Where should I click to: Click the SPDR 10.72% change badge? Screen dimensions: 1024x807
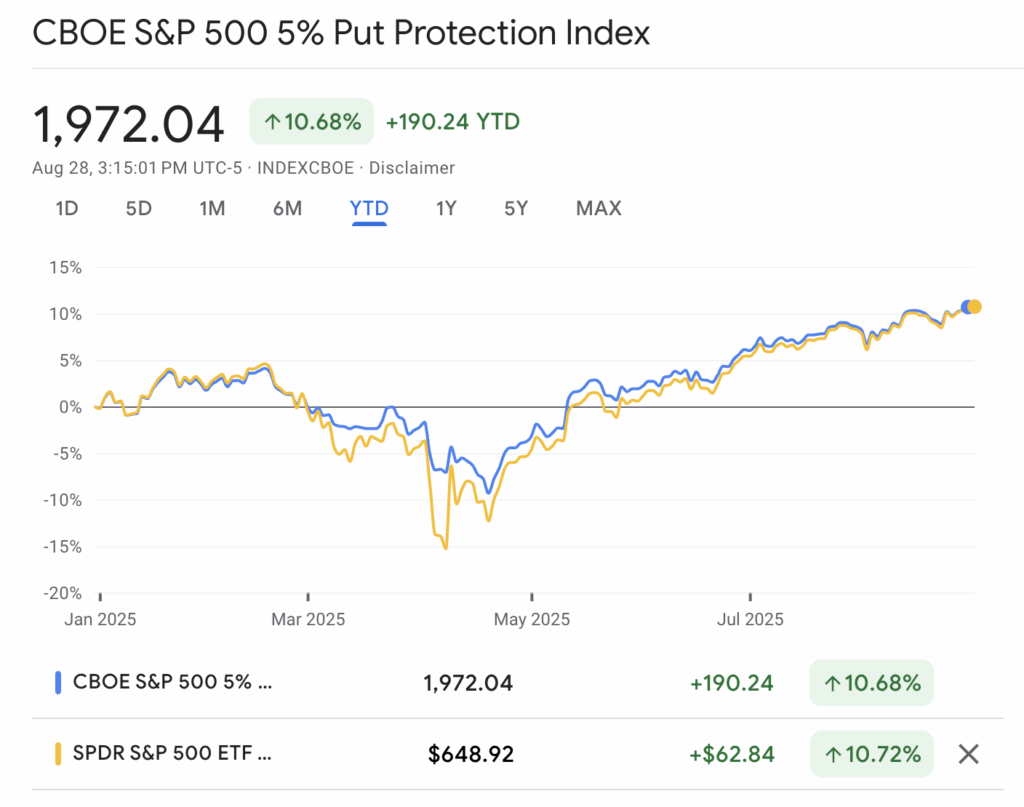(x=871, y=754)
